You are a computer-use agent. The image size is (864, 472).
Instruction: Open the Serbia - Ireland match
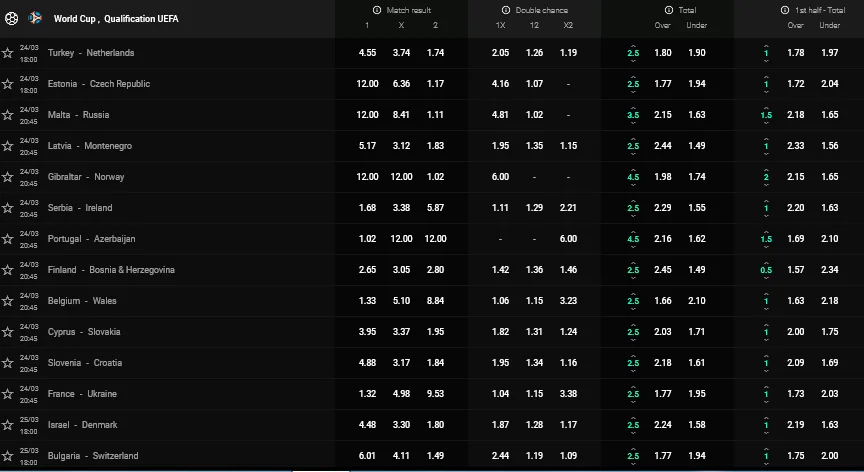point(80,208)
